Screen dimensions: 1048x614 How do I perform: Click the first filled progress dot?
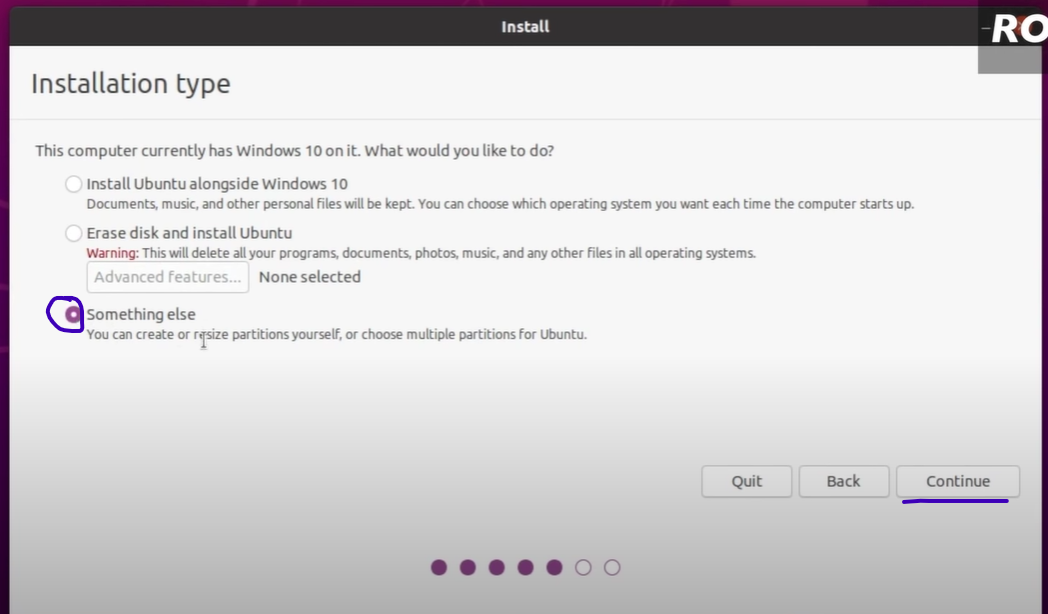(439, 567)
